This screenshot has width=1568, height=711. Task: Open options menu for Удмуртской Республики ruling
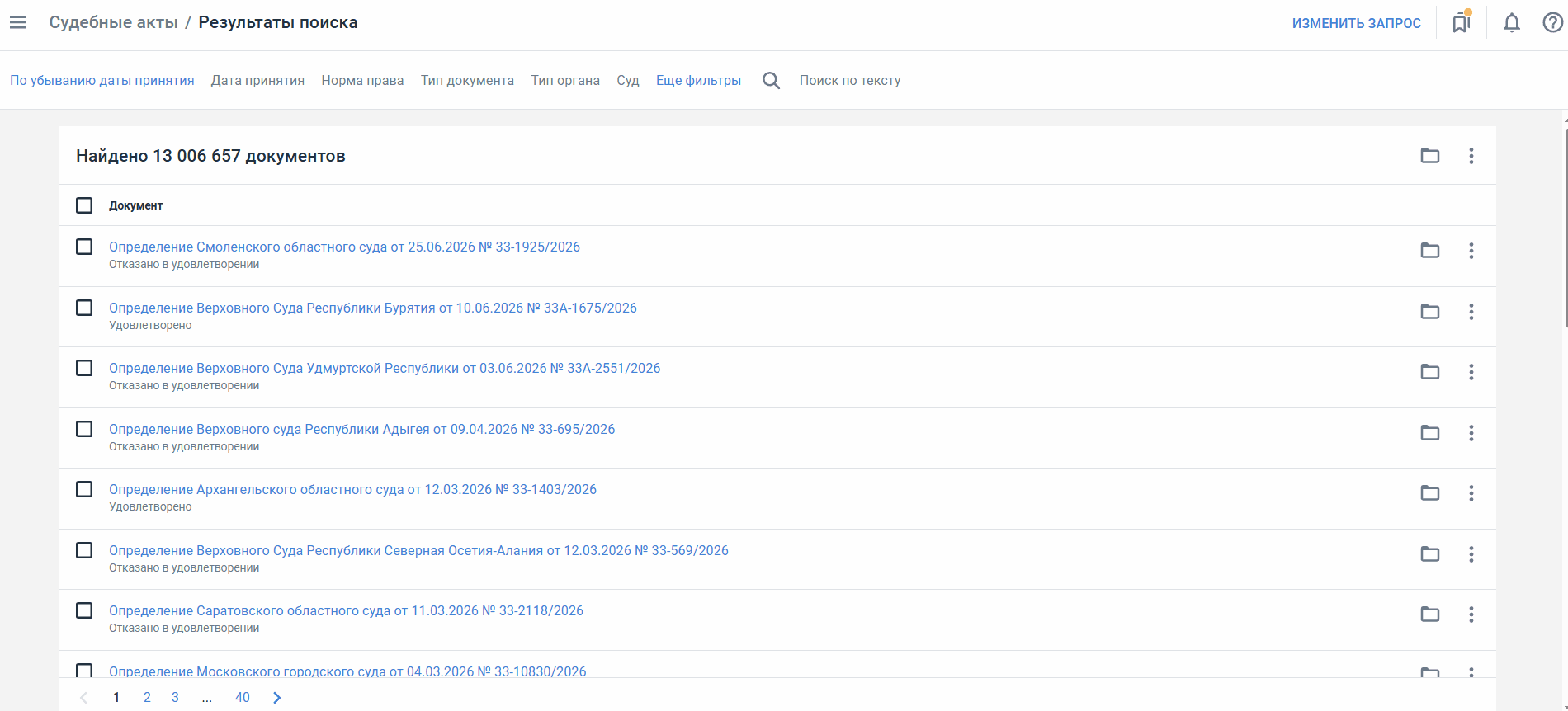tap(1471, 372)
